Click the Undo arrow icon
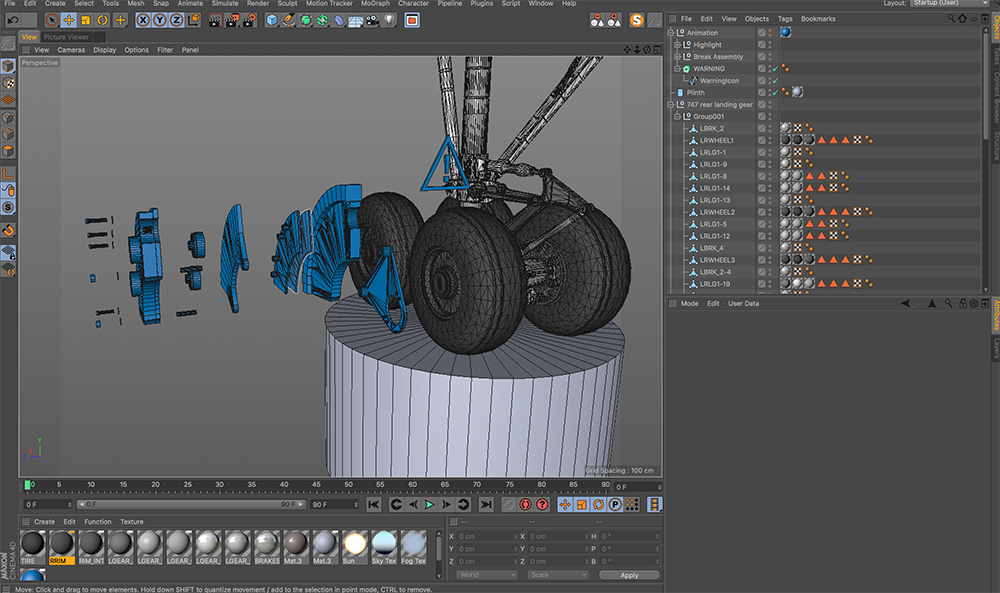Viewport: 1000px width, 593px height. 13,20
